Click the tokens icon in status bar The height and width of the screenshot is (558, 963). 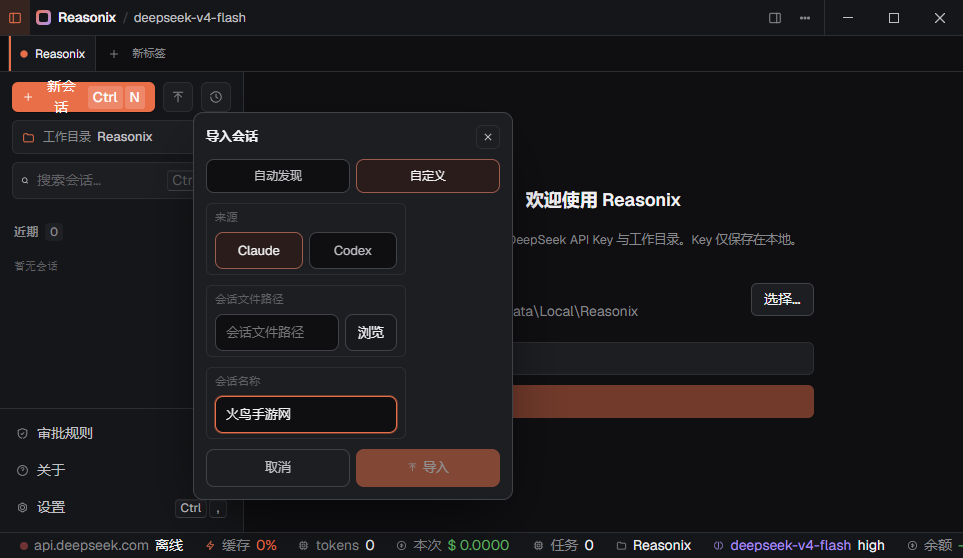click(x=303, y=545)
